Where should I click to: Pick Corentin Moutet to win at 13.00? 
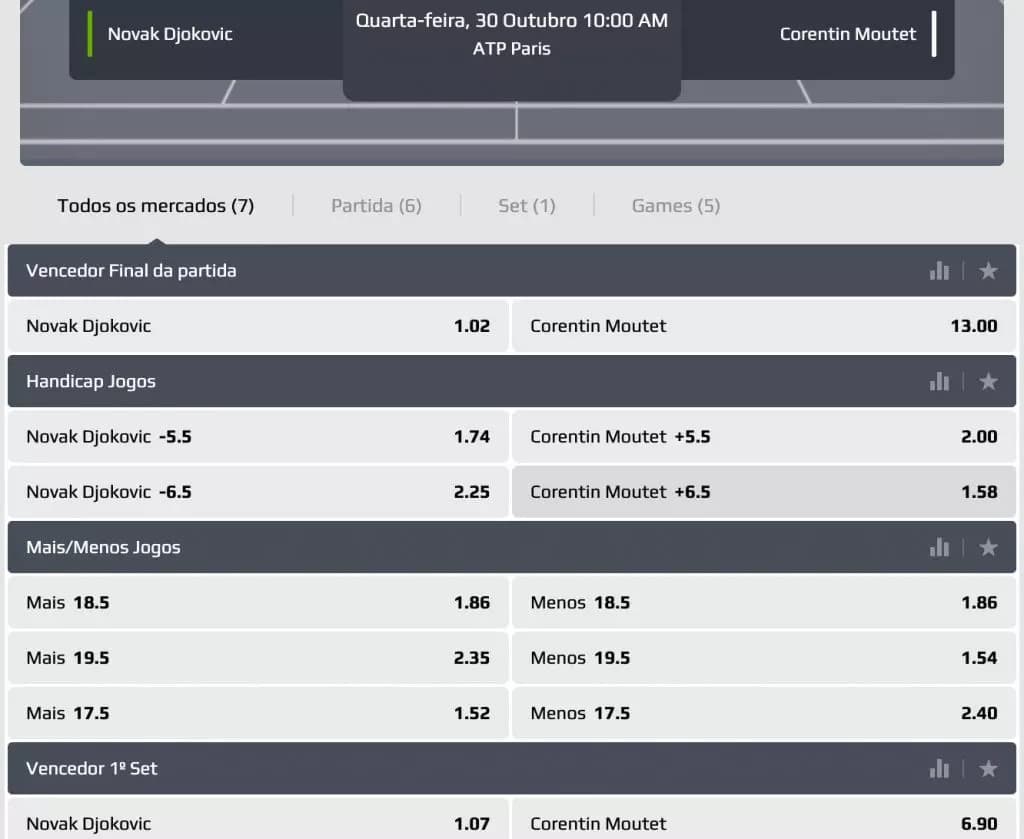pyautogui.click(x=763, y=326)
